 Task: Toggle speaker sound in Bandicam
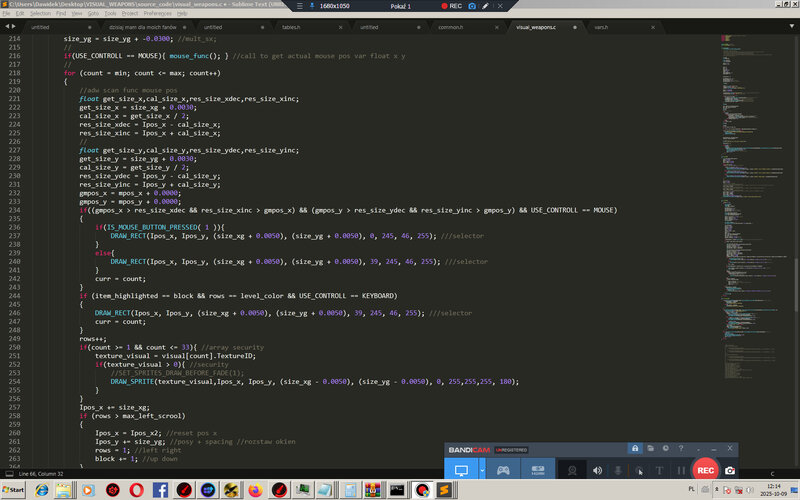click(598, 470)
